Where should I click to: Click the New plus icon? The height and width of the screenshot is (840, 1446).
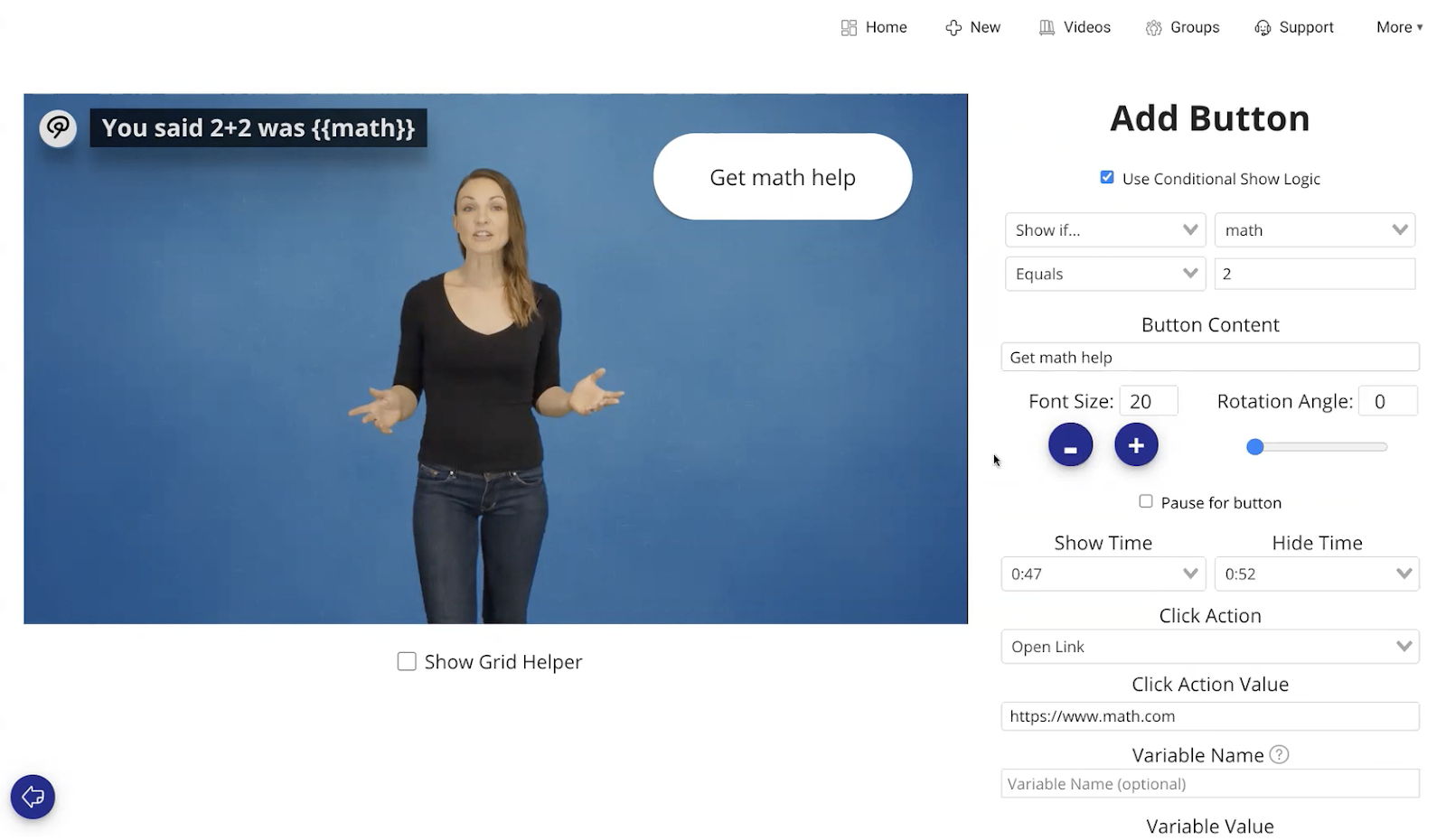click(953, 28)
